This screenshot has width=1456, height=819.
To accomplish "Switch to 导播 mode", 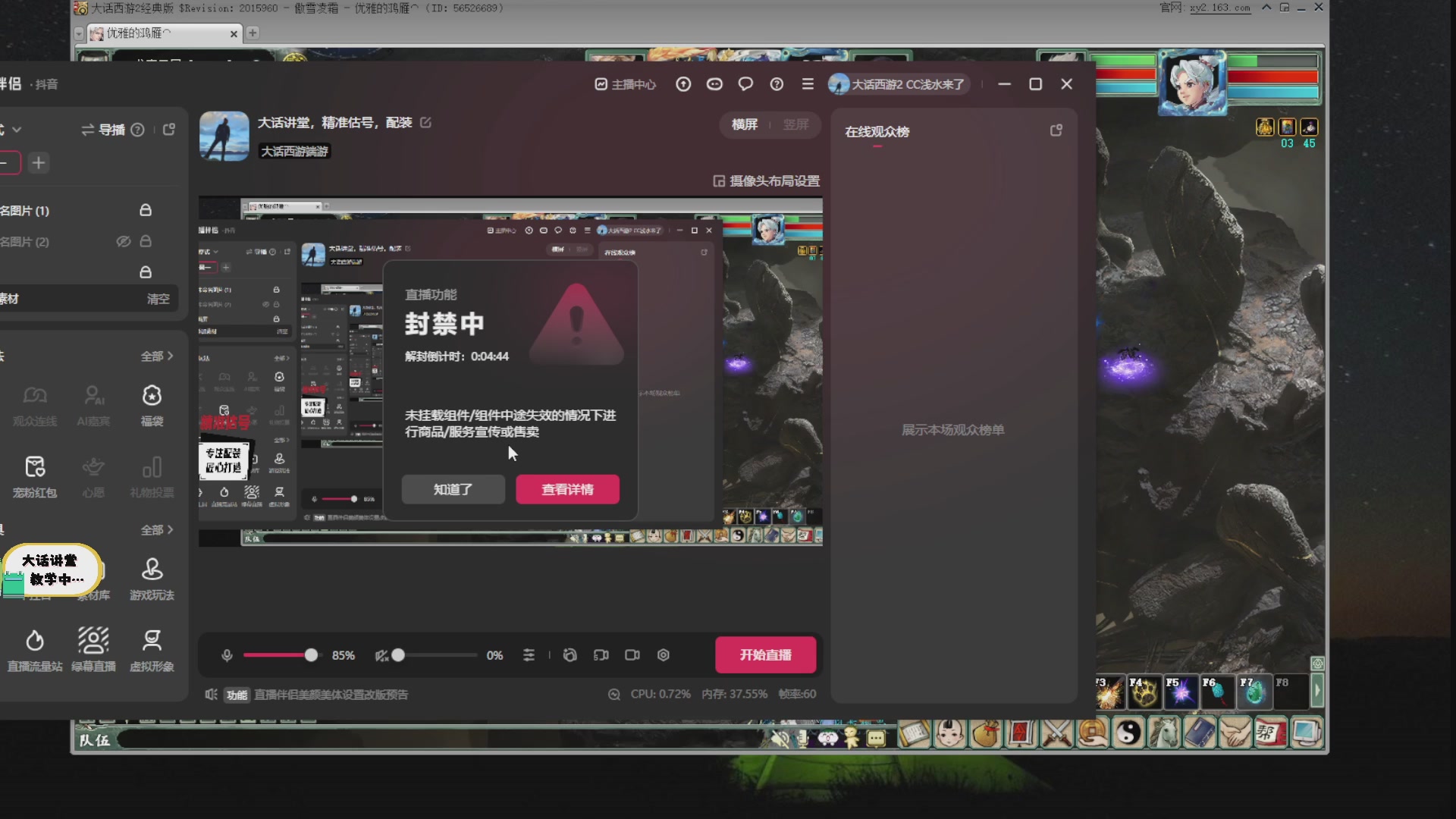I will 103,130.
